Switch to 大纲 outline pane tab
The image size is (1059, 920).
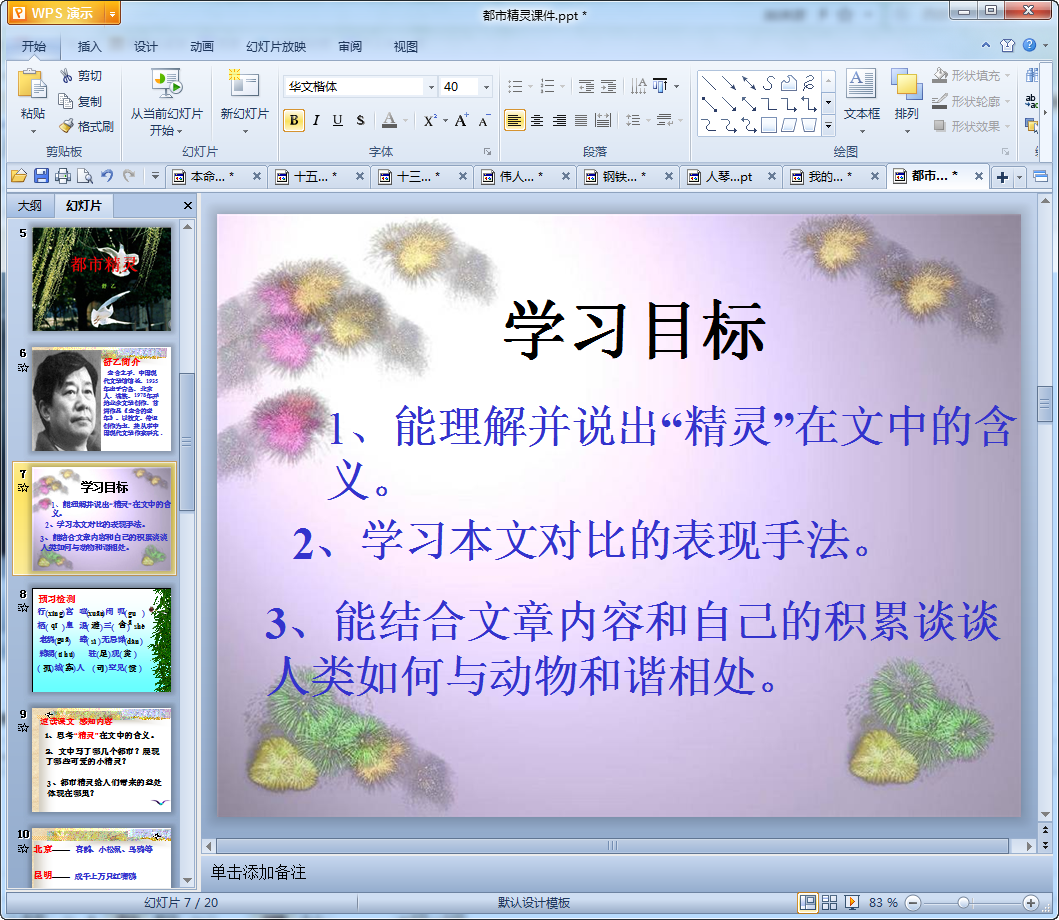pos(30,205)
